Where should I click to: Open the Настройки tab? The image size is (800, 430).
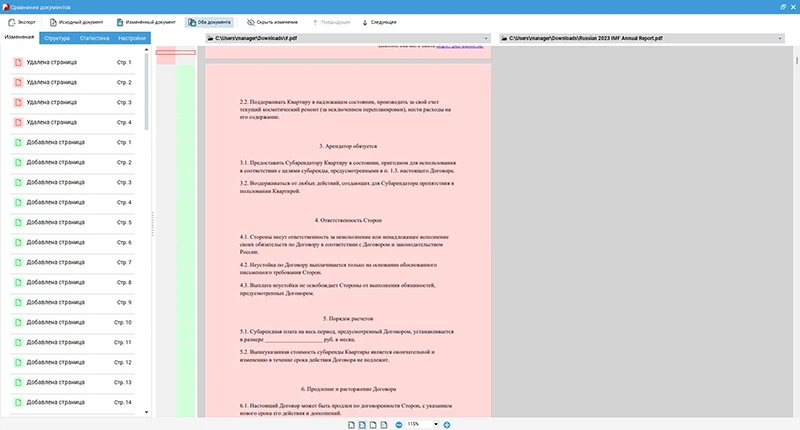click(132, 38)
